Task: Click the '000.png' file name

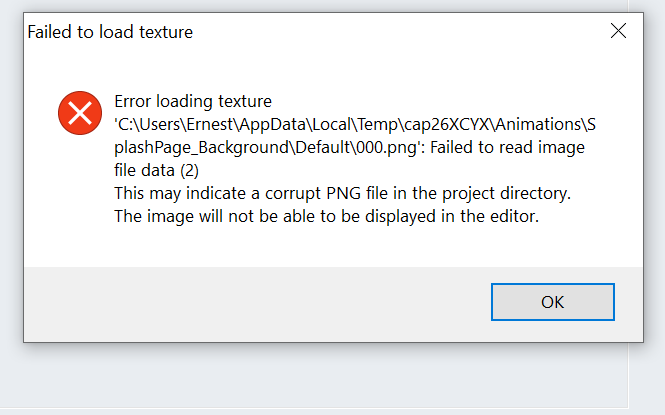Action: click(x=386, y=148)
